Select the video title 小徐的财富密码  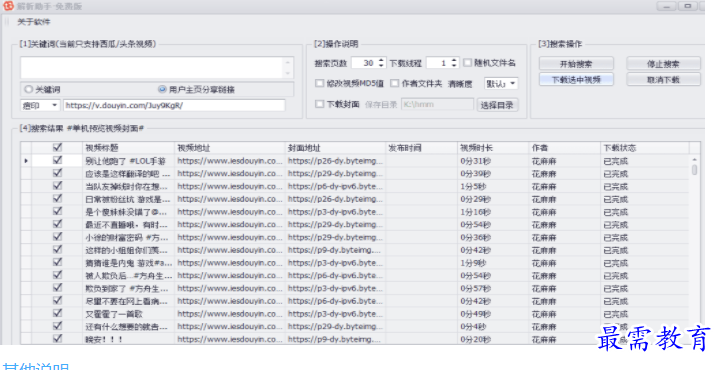(x=127, y=237)
